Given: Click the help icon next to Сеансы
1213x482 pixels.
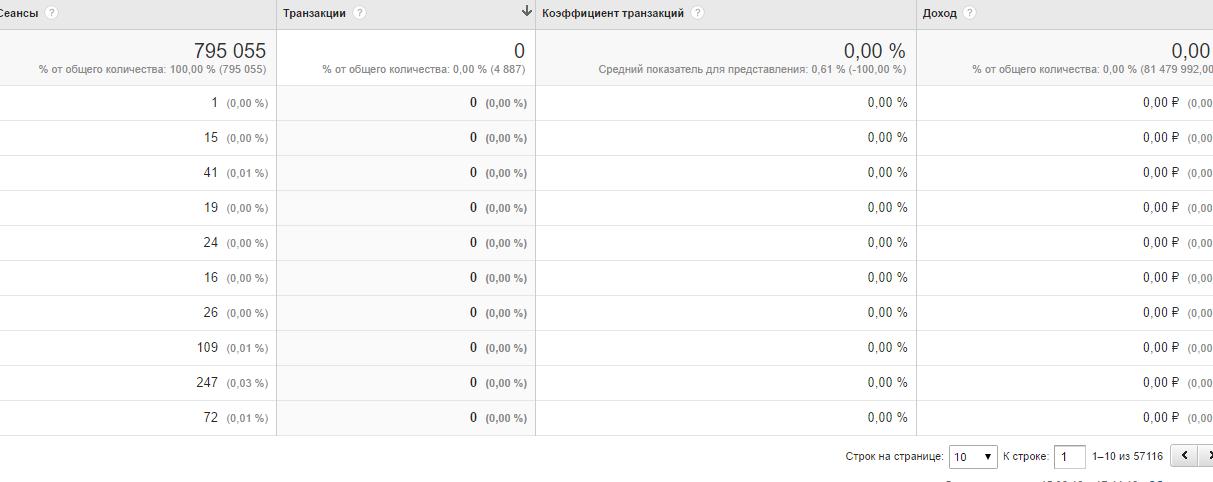Looking at the screenshot, I should click(51, 13).
